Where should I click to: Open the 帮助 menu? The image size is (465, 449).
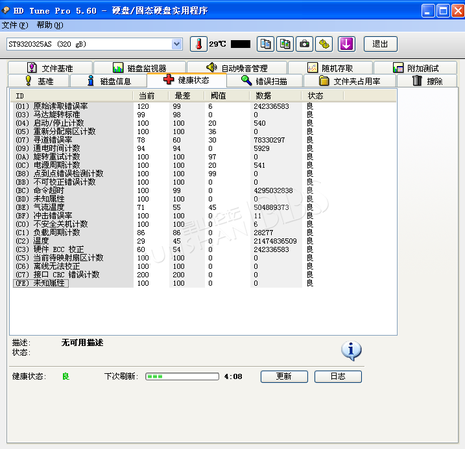pos(50,25)
